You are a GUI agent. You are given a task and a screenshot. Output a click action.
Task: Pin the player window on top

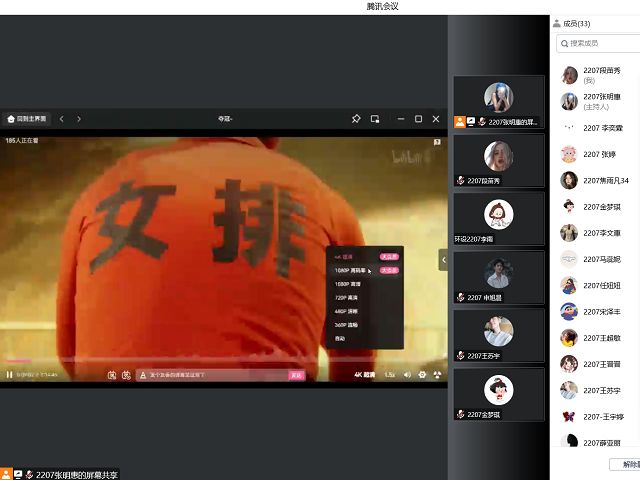click(x=356, y=119)
